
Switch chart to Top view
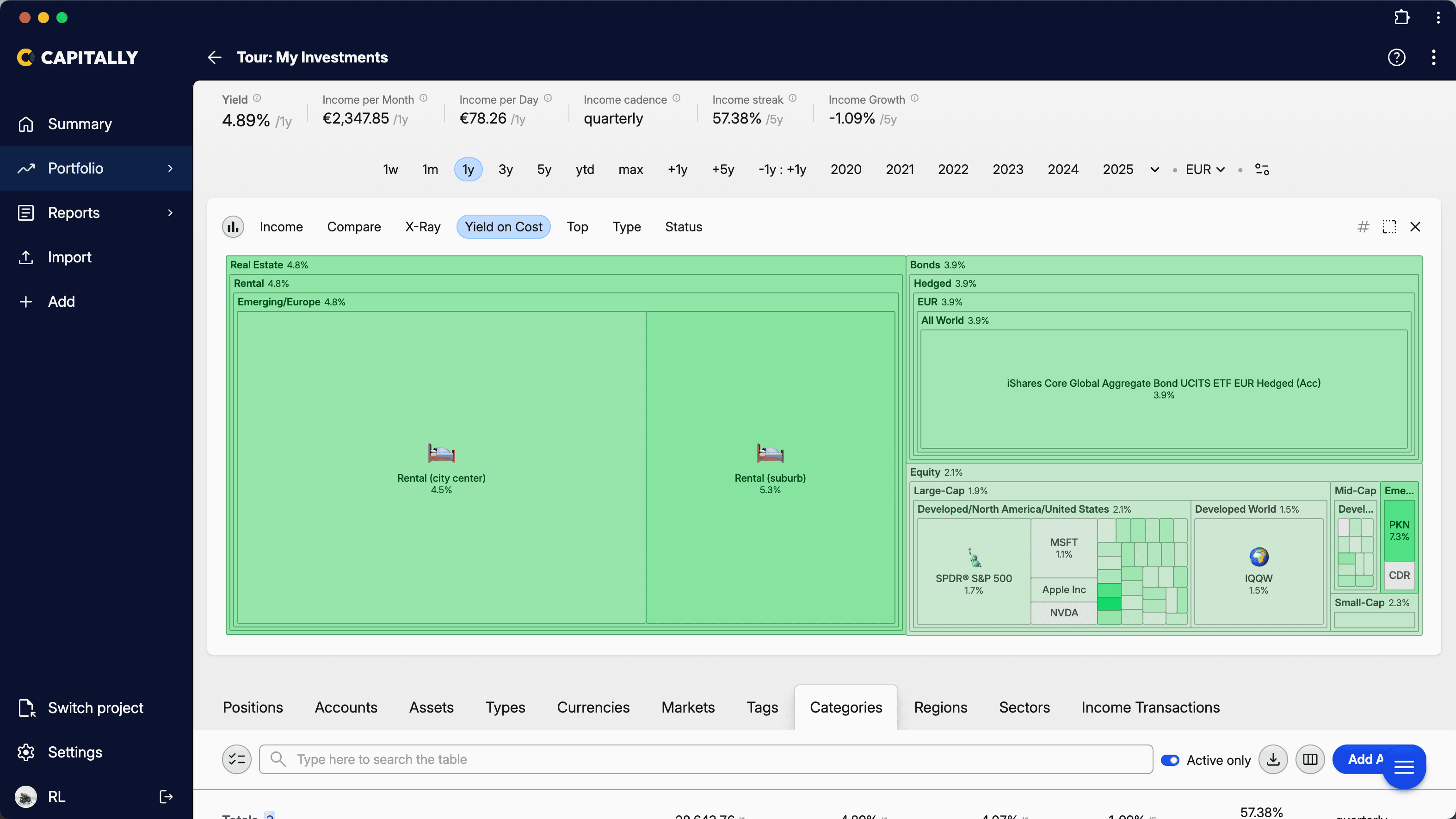click(578, 227)
